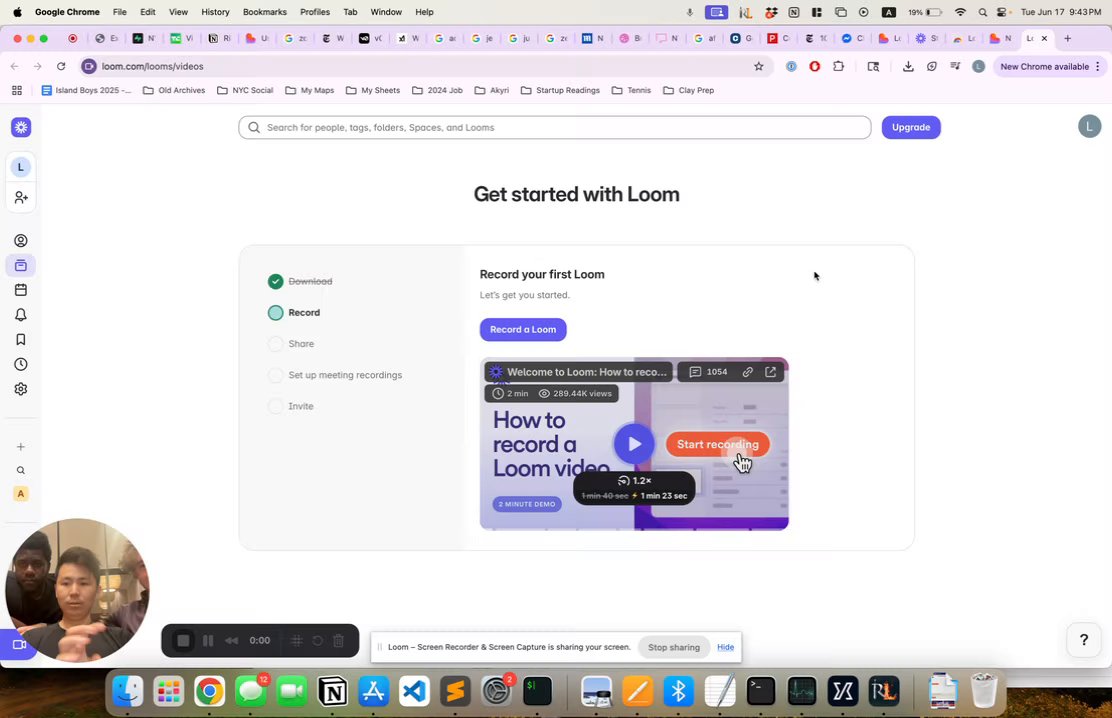
Task: Open Chrome extensions puzzle icon
Action: 838,66
